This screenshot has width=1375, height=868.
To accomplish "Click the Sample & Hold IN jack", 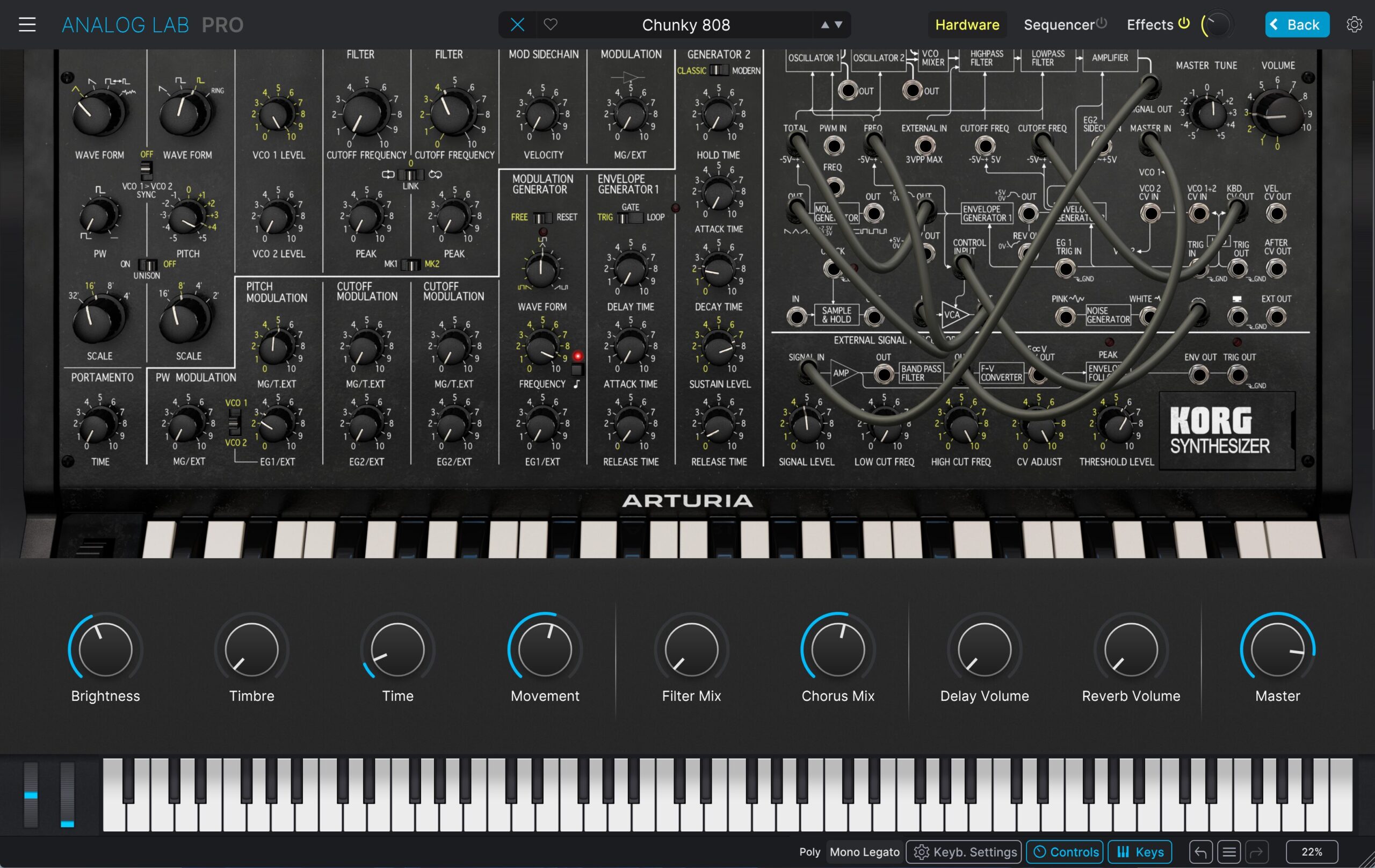I will point(796,316).
